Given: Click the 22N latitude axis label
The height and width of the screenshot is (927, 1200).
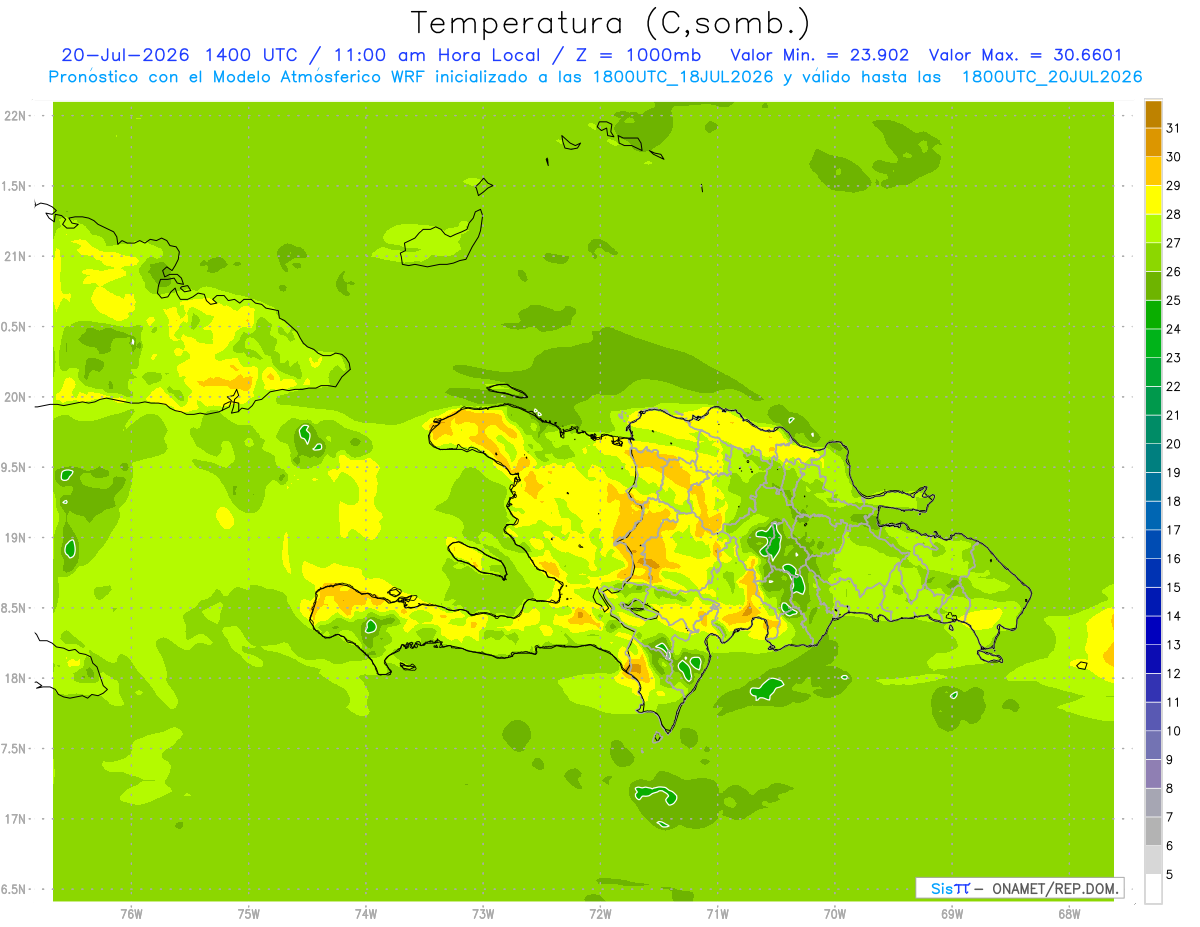Looking at the screenshot, I should 16,116.
